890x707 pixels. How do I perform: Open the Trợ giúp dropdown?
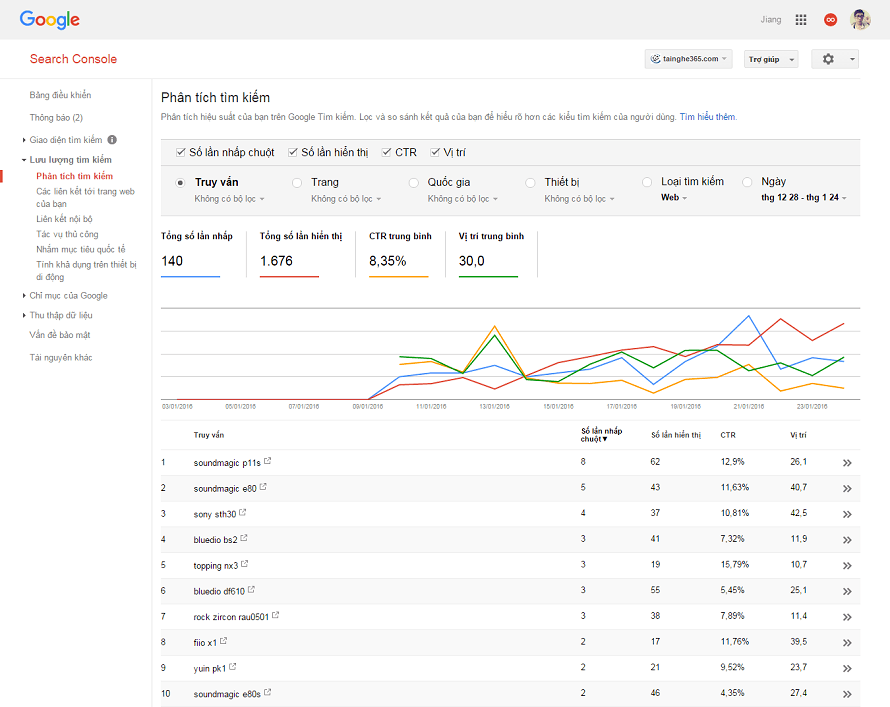(771, 59)
